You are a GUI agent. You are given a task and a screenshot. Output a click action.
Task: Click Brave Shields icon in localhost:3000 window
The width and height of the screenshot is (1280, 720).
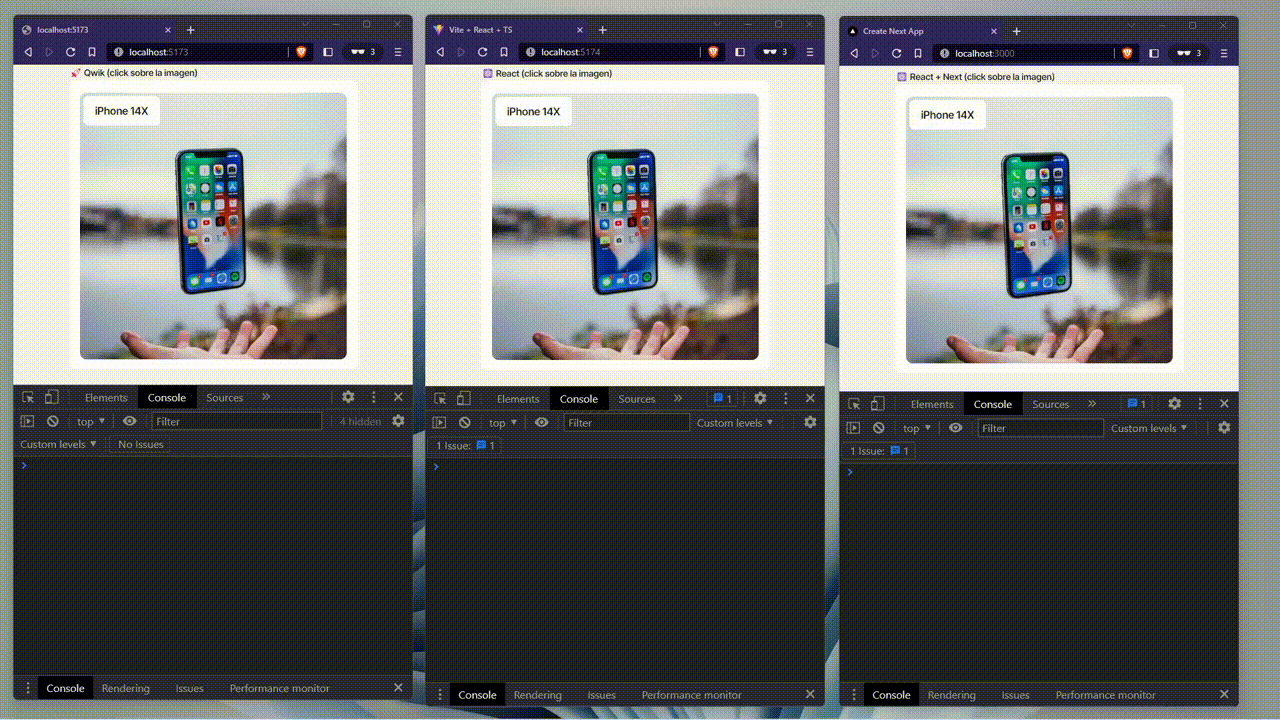coord(1128,54)
